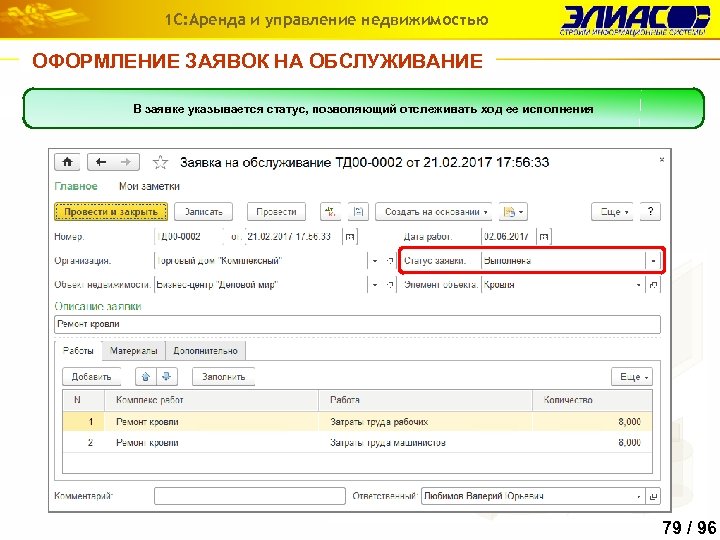This screenshot has width=720, height=540.
Task: Open calendar for the document date
Action: [350, 236]
